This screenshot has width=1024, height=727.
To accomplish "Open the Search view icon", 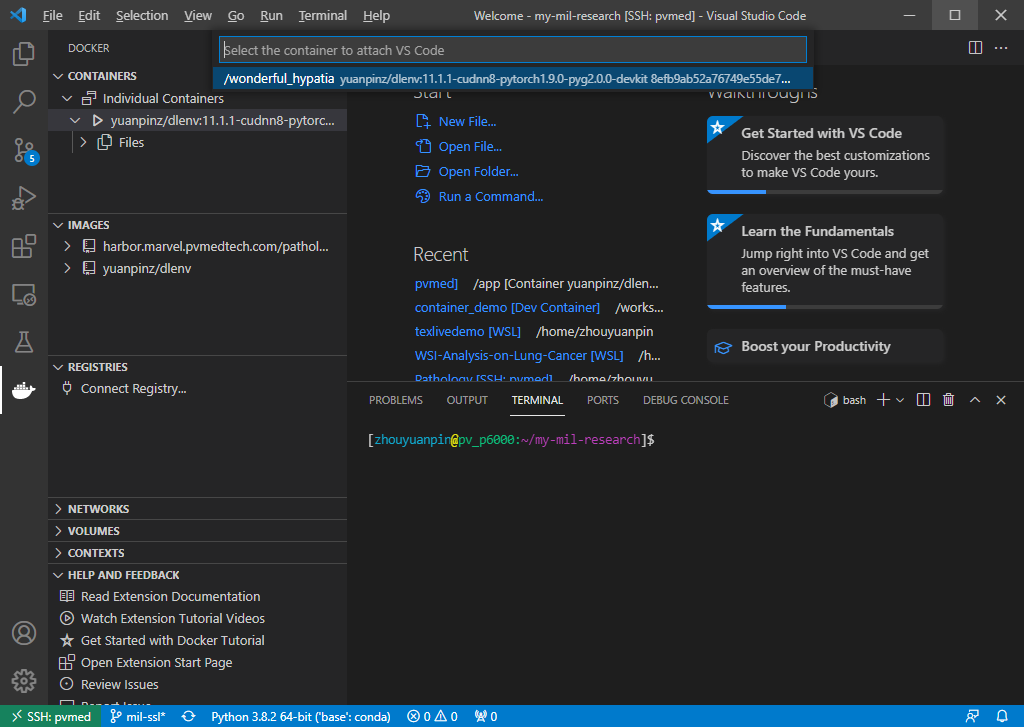I will click(x=24, y=101).
